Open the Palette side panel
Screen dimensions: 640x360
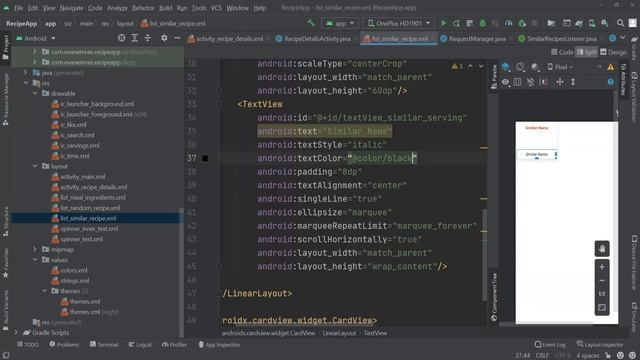click(x=494, y=76)
